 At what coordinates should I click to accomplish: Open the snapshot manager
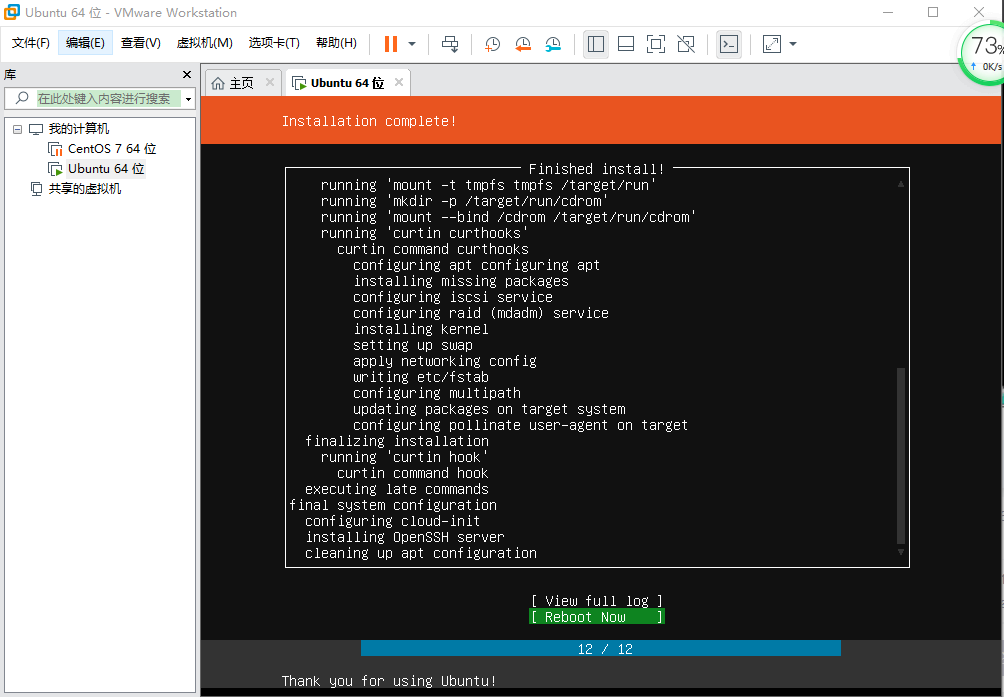[553, 44]
